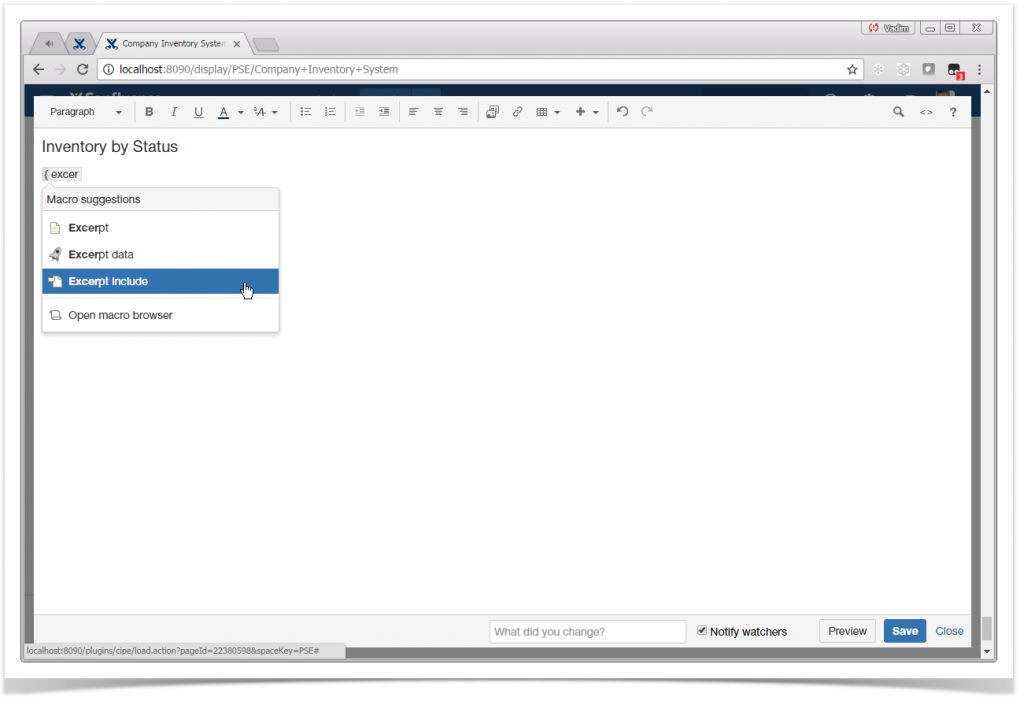Insert a link using the link icon
Image resolution: width=1024 pixels, height=701 pixels.
coord(517,111)
